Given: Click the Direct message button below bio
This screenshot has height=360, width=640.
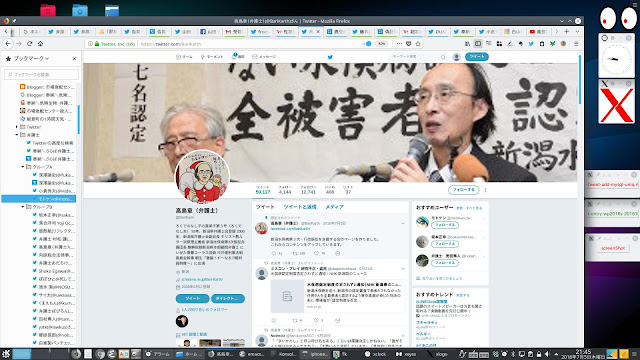Looking at the screenshot, I should click(228, 298).
